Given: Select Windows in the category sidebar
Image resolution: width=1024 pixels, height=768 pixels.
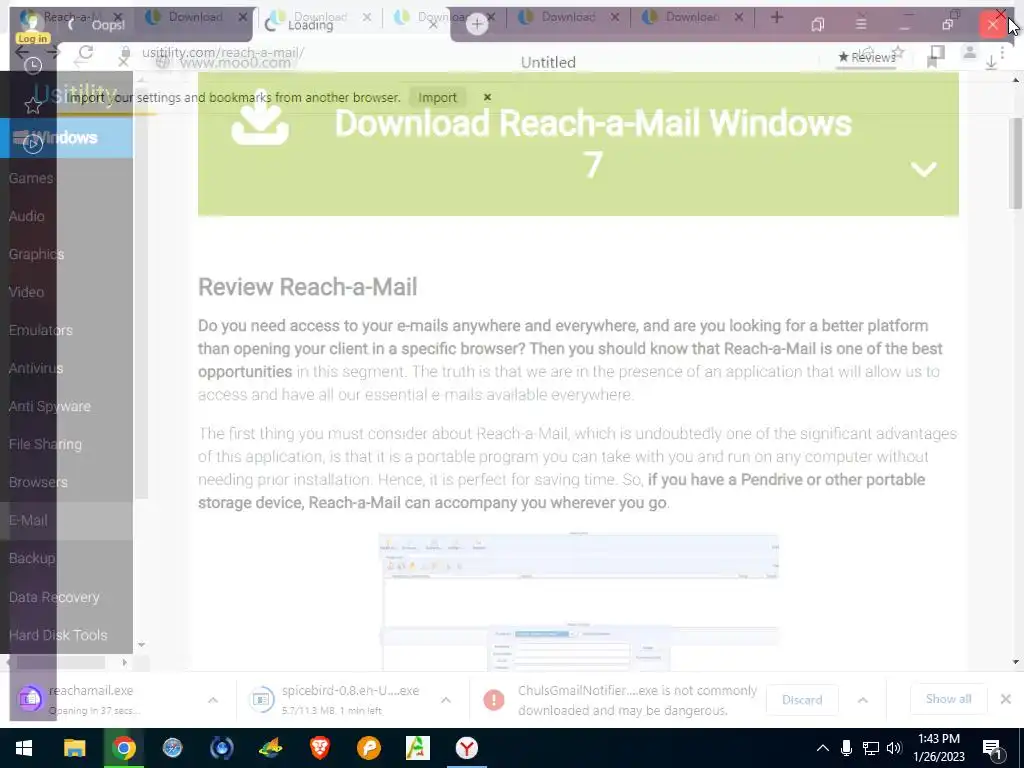Looking at the screenshot, I should tap(67, 138).
